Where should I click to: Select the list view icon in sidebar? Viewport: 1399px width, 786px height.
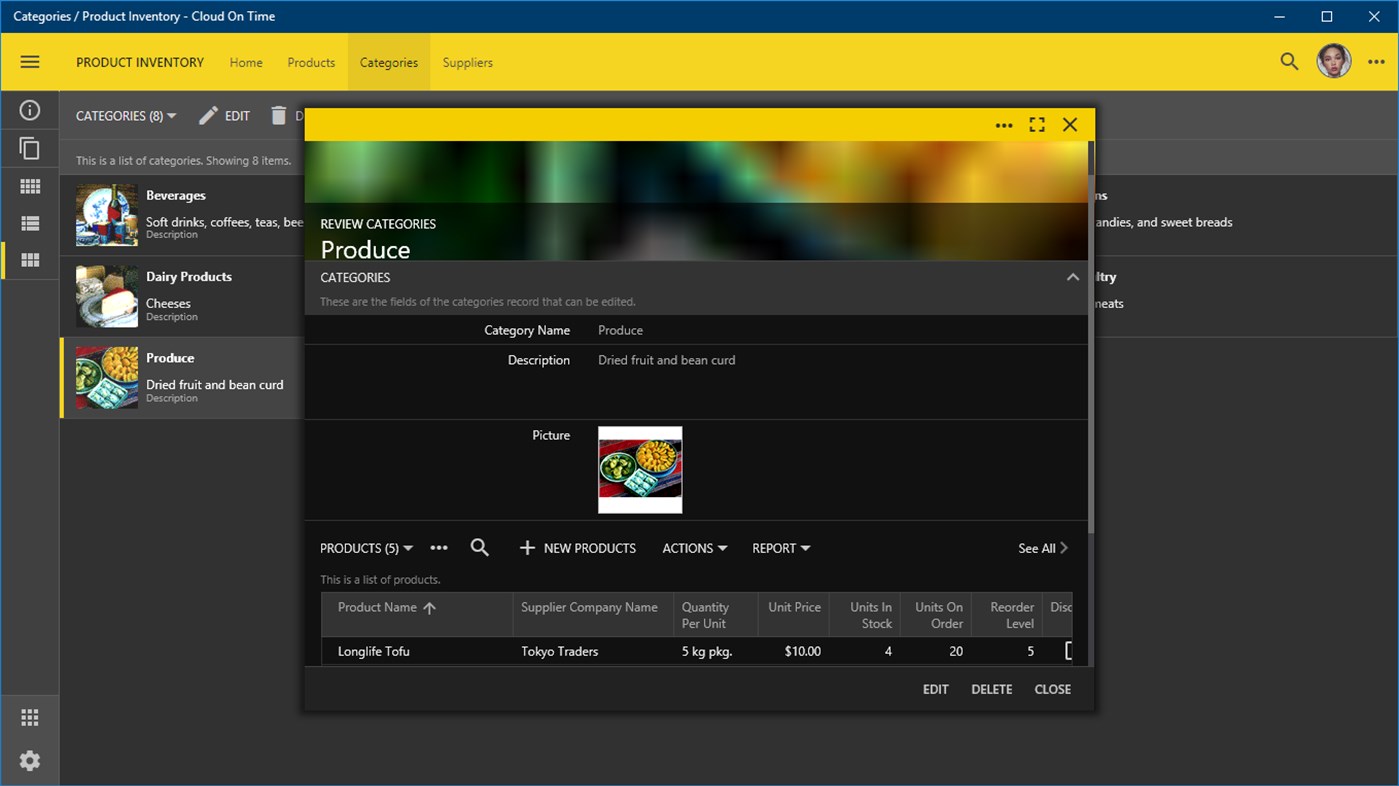click(x=30, y=222)
